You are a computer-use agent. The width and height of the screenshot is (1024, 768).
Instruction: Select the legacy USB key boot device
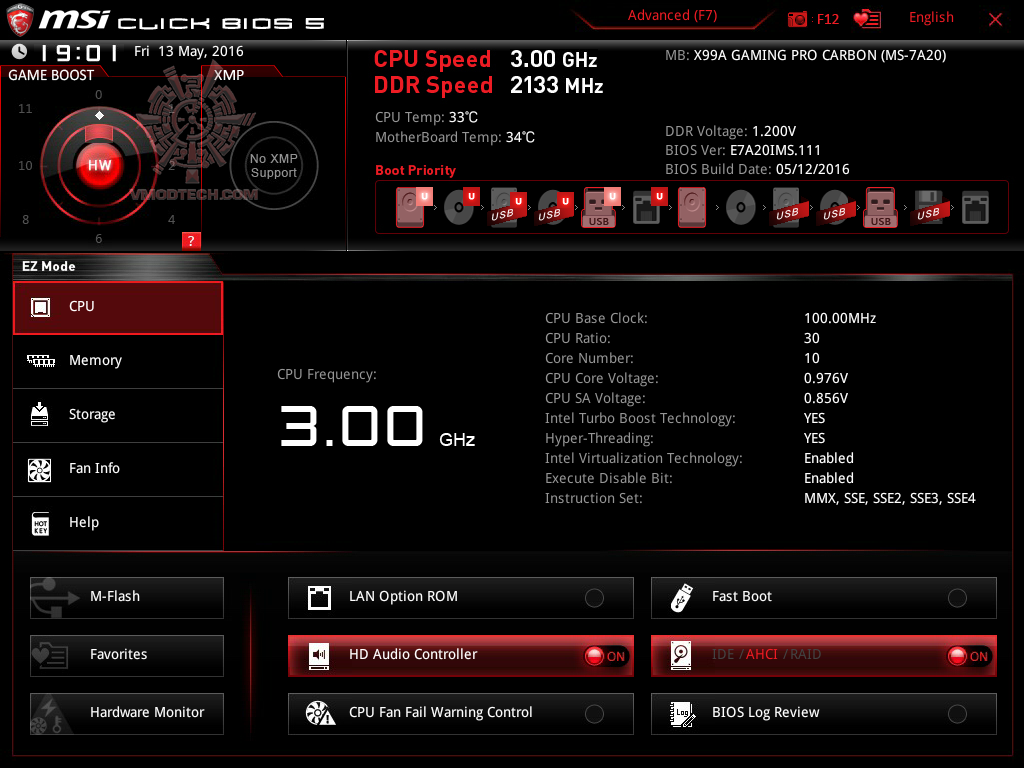point(881,208)
